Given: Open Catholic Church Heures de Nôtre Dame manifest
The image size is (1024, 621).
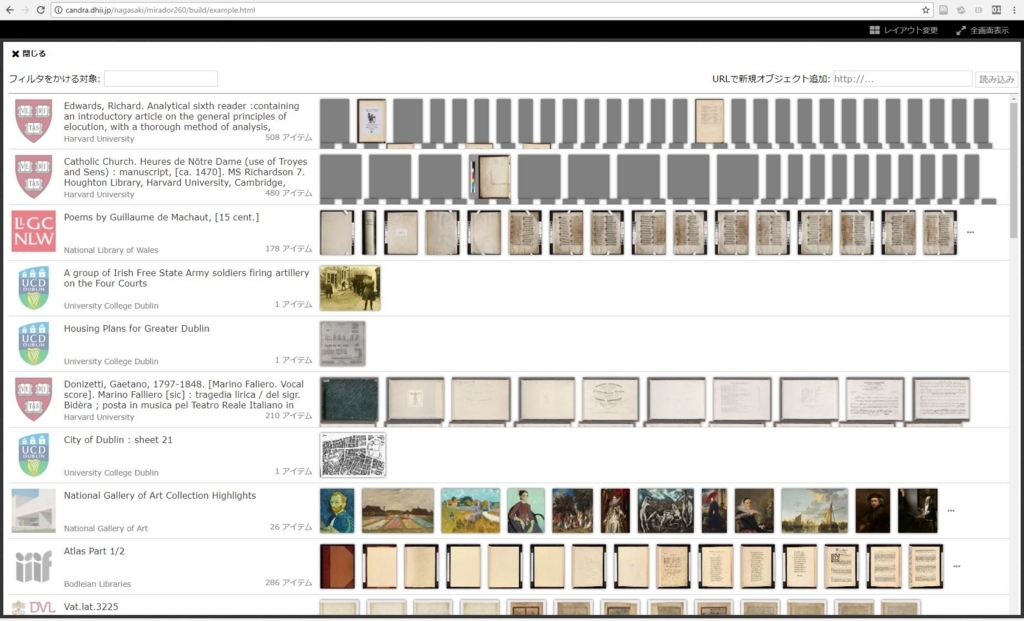Looking at the screenshot, I should [185, 172].
